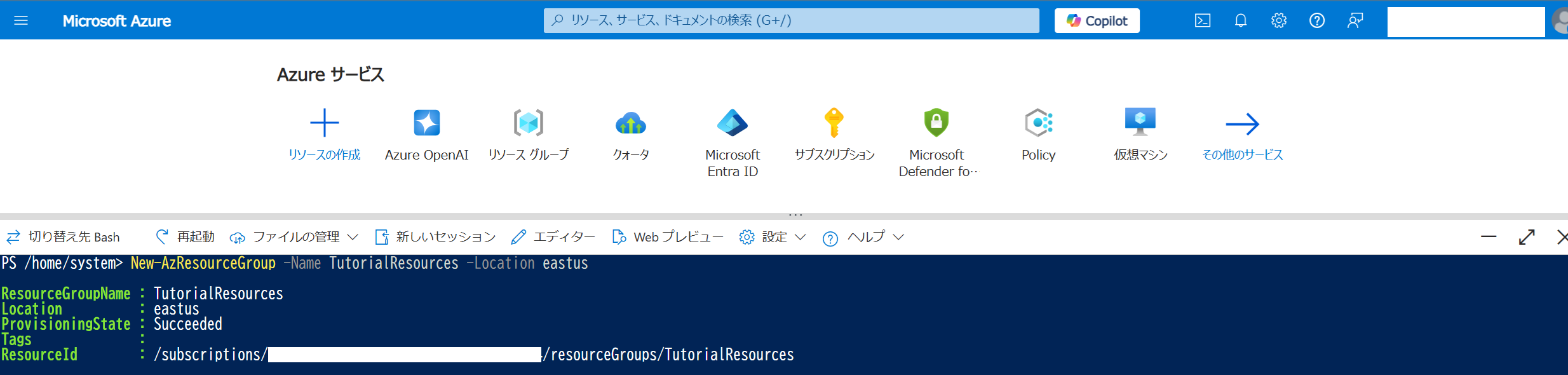Click その他のサービス arrow
The height and width of the screenshot is (375, 1568).
[1243, 124]
